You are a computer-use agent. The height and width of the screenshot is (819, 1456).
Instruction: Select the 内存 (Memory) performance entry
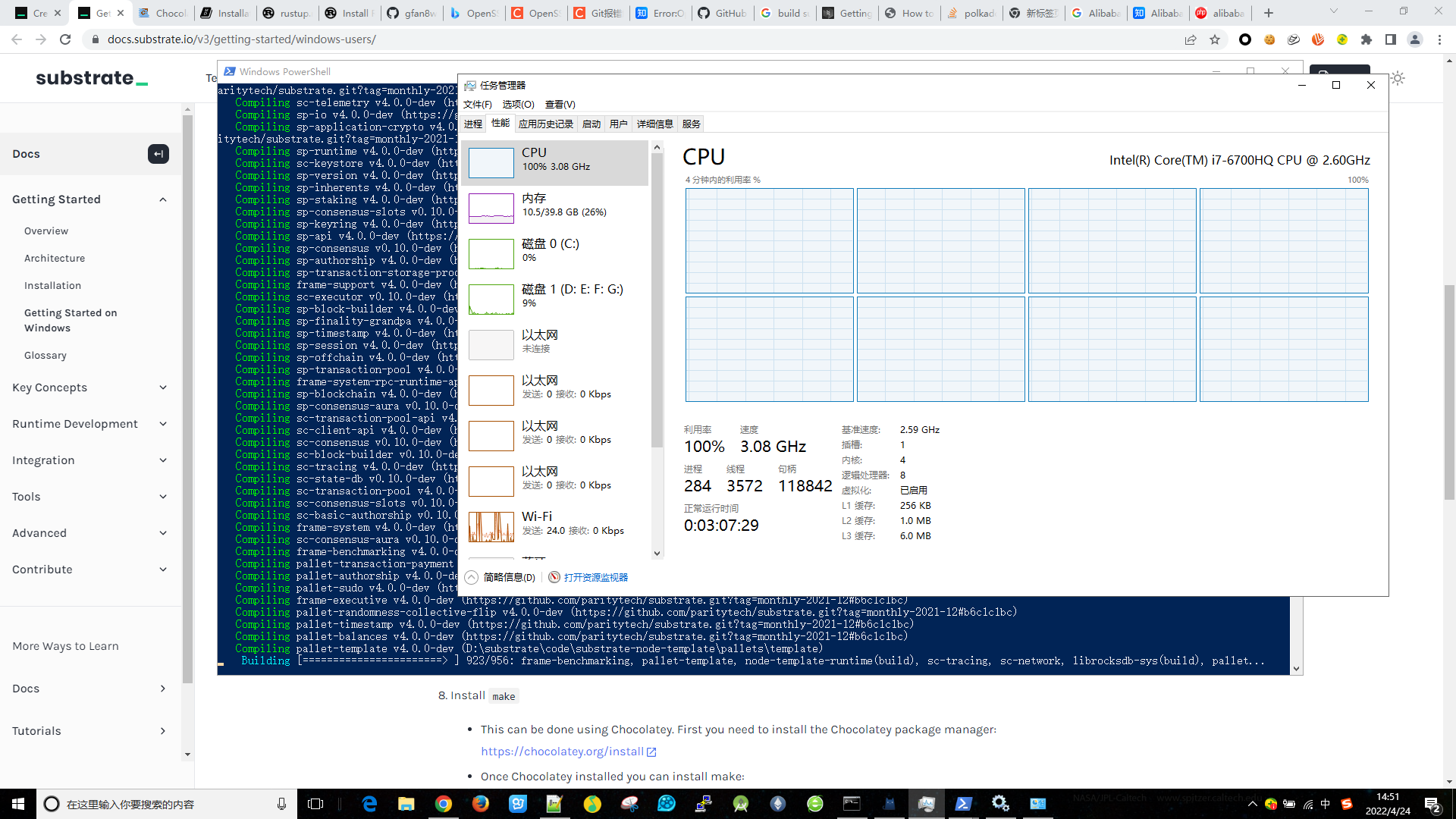tap(554, 208)
